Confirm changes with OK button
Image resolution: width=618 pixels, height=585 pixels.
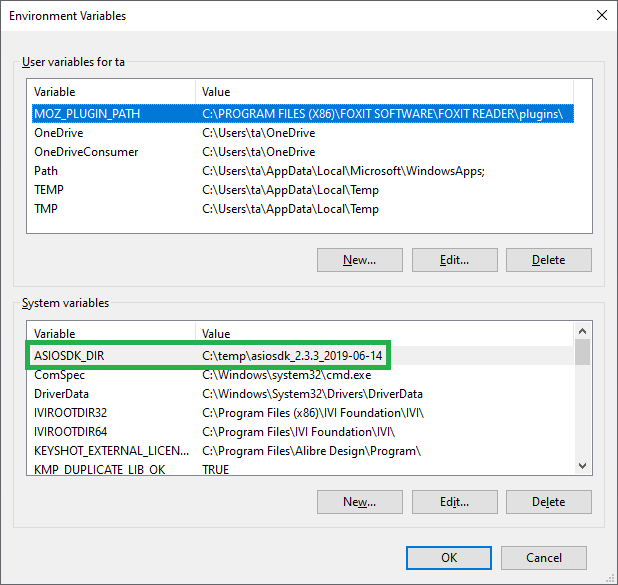pos(449,557)
